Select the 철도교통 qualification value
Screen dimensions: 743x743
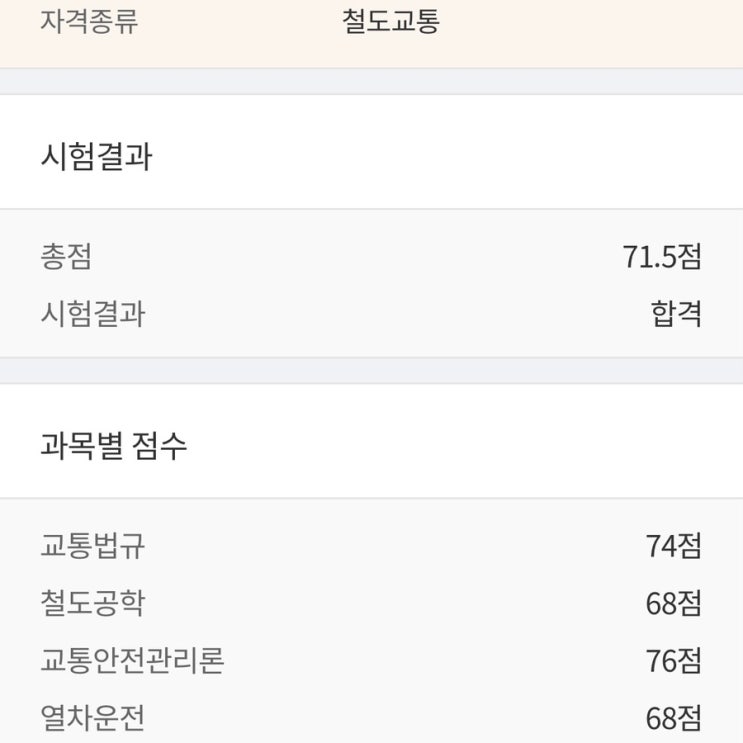pos(391,21)
